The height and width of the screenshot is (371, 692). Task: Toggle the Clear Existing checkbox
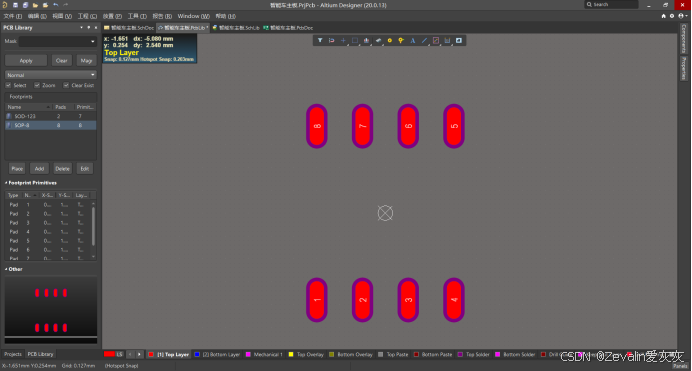[66, 85]
